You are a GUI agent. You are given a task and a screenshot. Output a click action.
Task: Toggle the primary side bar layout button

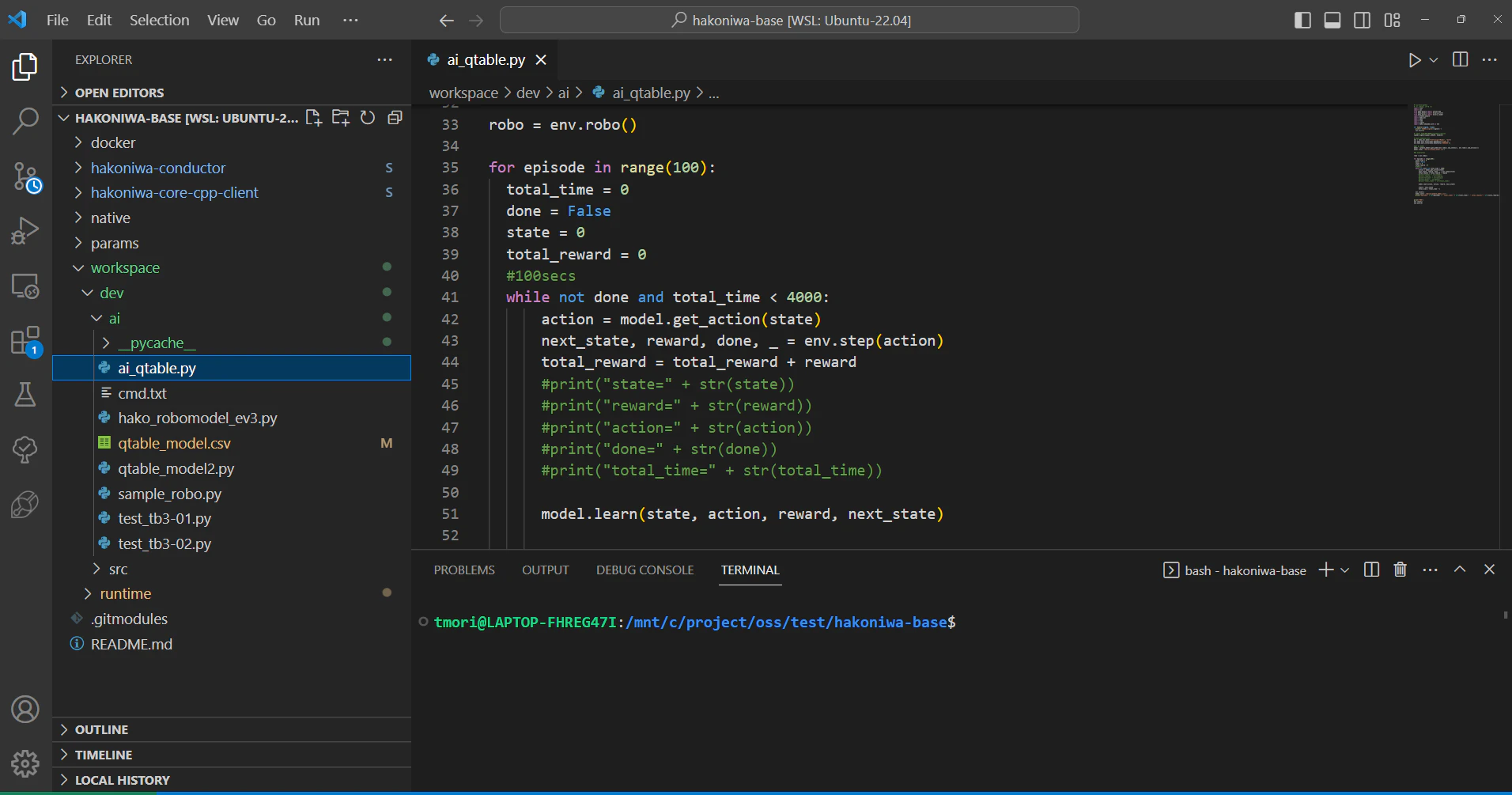click(x=1302, y=21)
